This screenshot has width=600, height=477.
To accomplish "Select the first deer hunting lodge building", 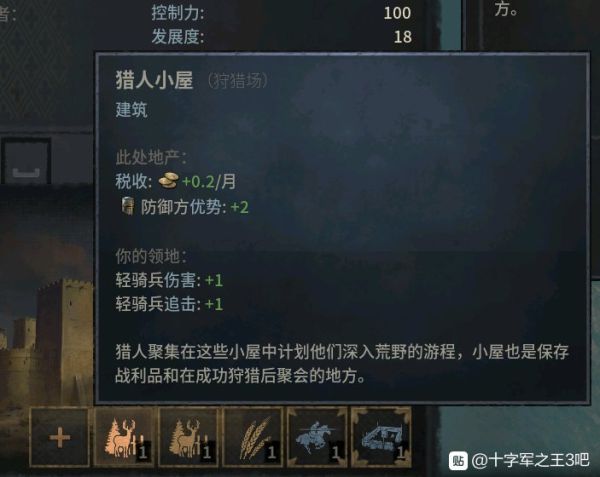I will [x=124, y=437].
